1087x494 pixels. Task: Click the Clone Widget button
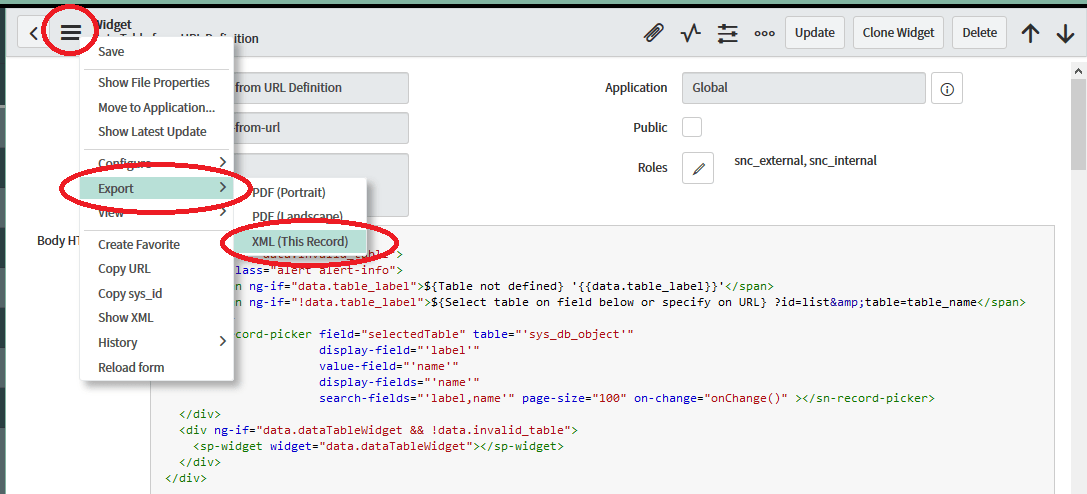898,33
